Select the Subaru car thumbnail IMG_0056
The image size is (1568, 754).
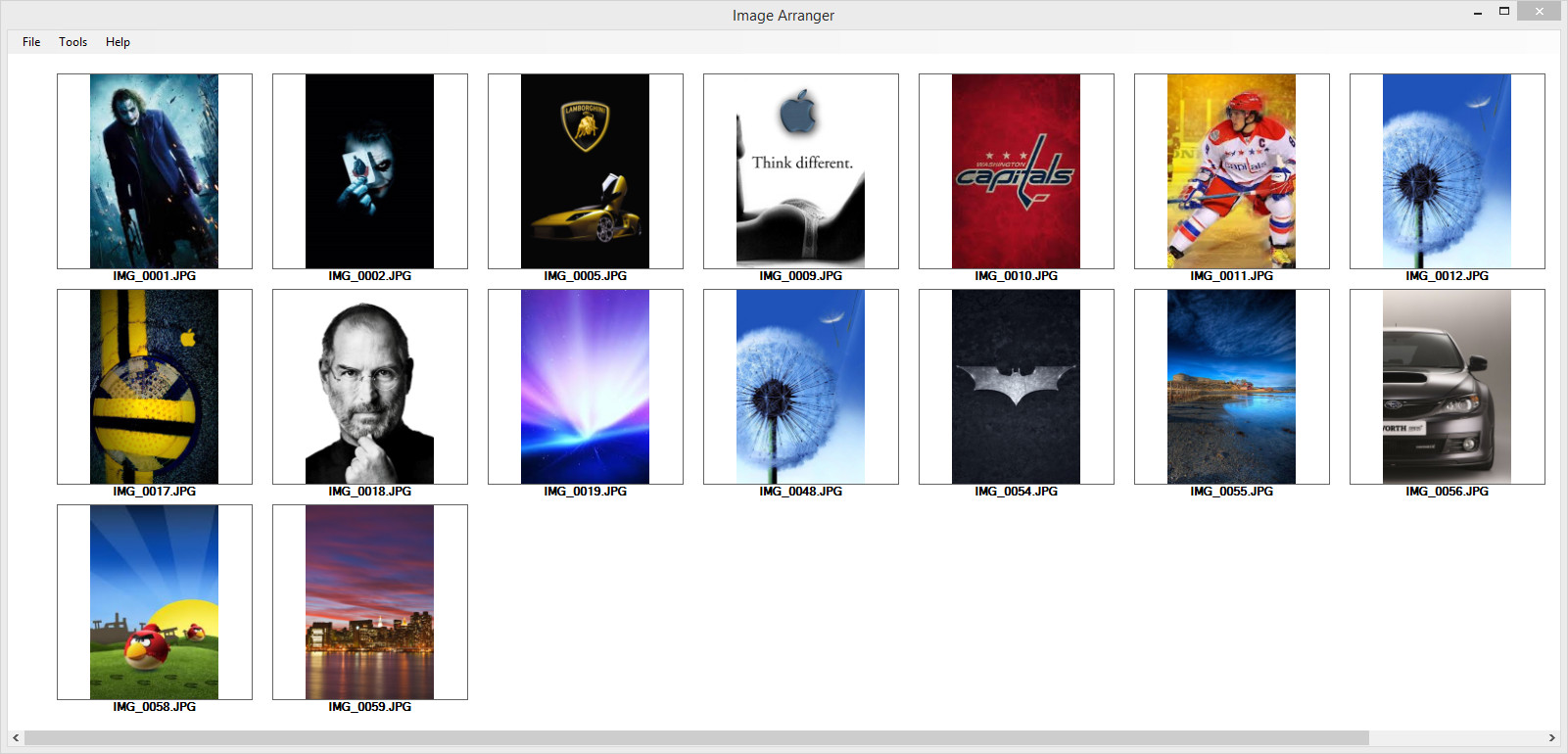[1448, 387]
